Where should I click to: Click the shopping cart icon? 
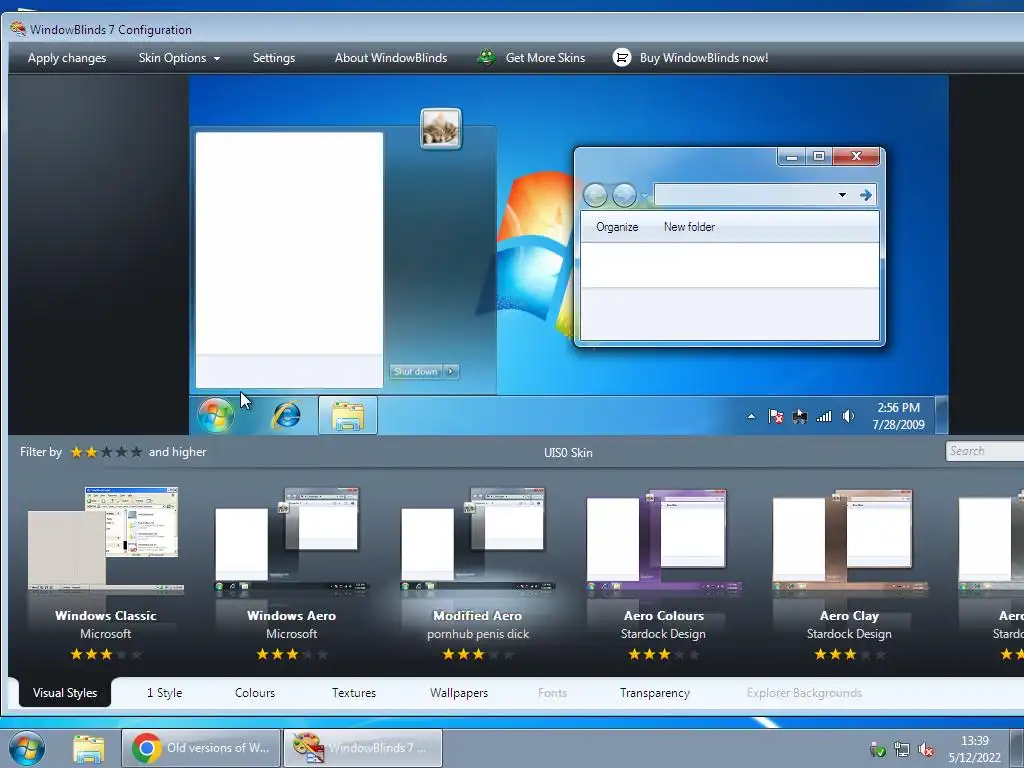click(622, 57)
